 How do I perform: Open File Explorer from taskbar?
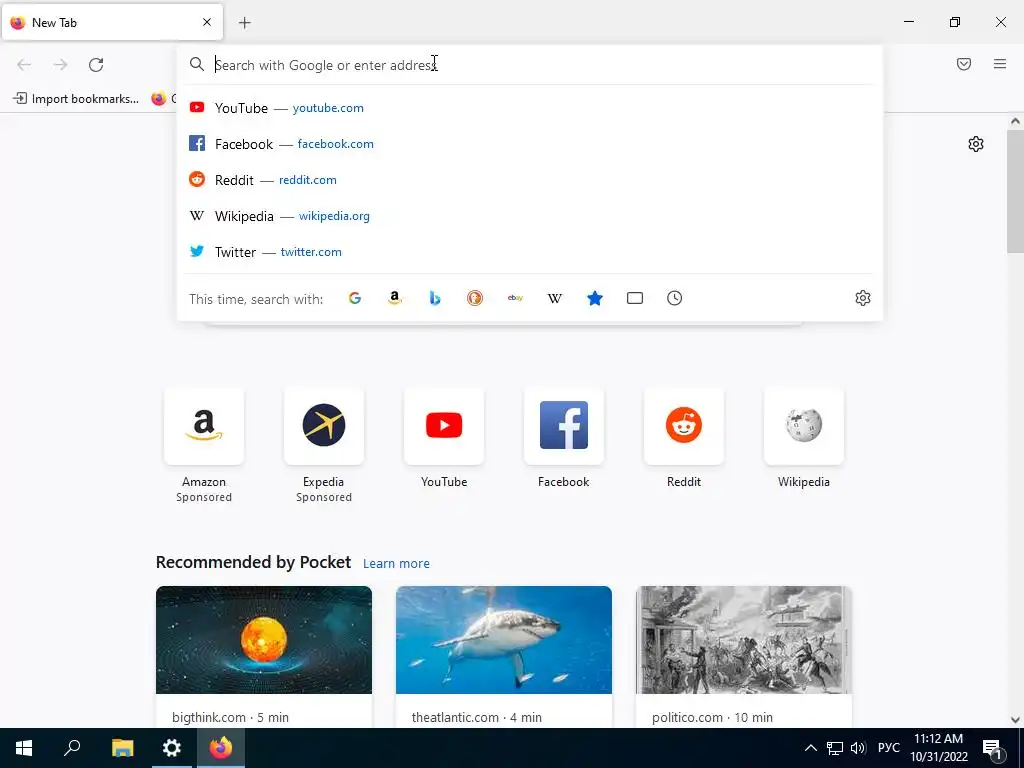[x=122, y=748]
